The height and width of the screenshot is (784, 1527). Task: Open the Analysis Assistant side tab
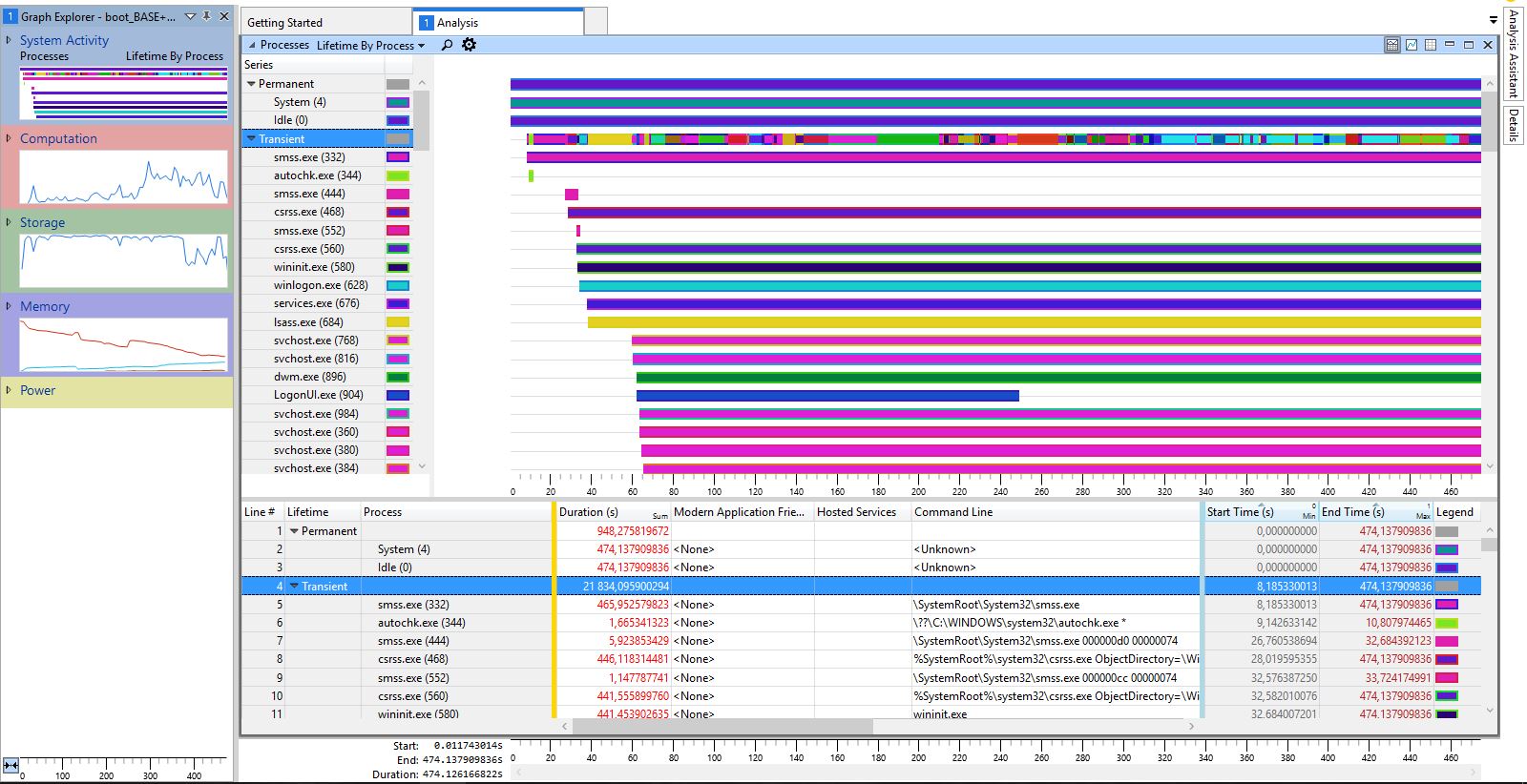click(x=1513, y=53)
